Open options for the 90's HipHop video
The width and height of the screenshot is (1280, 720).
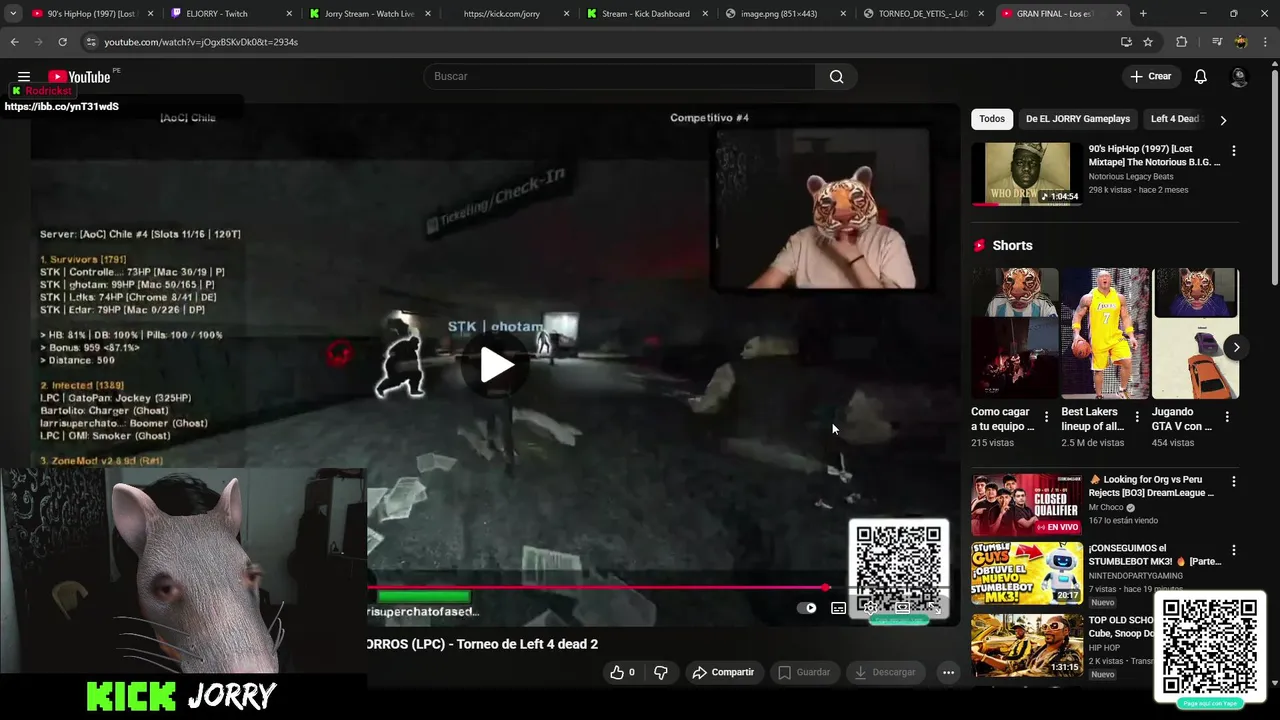tap(1233, 151)
